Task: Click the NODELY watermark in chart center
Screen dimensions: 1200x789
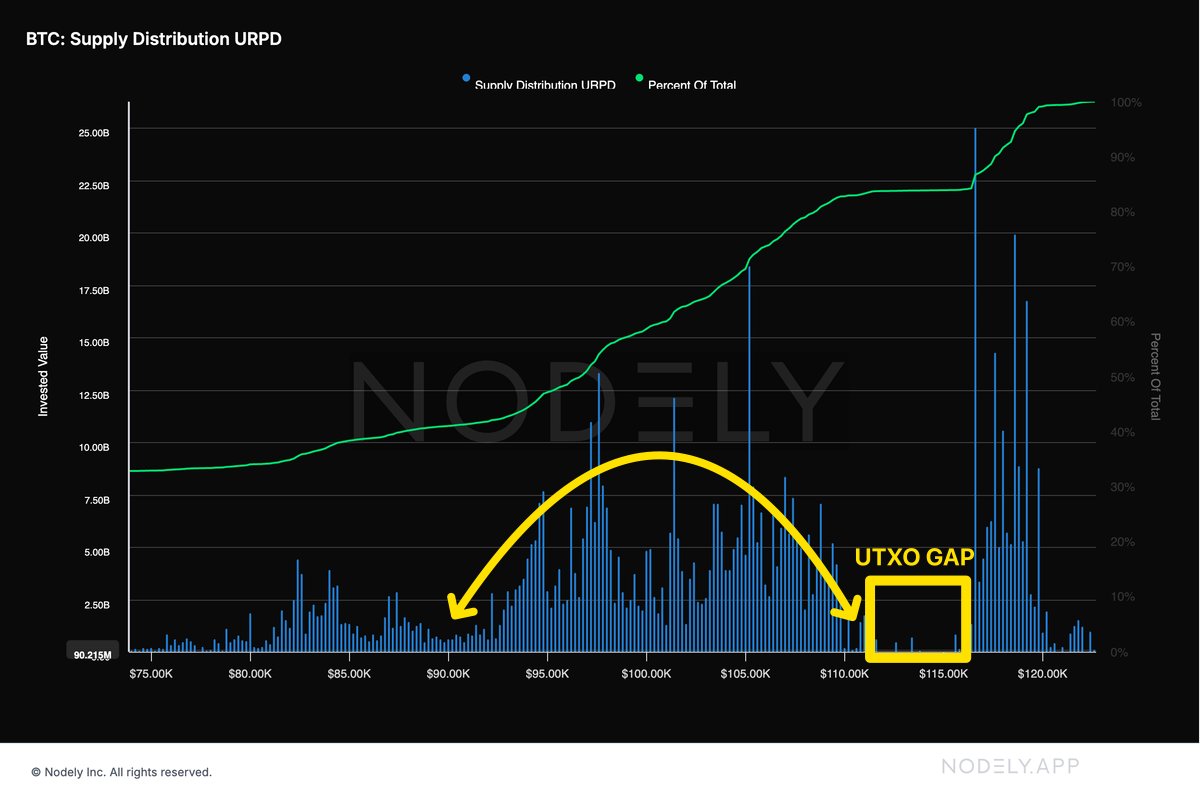Action: coord(600,398)
